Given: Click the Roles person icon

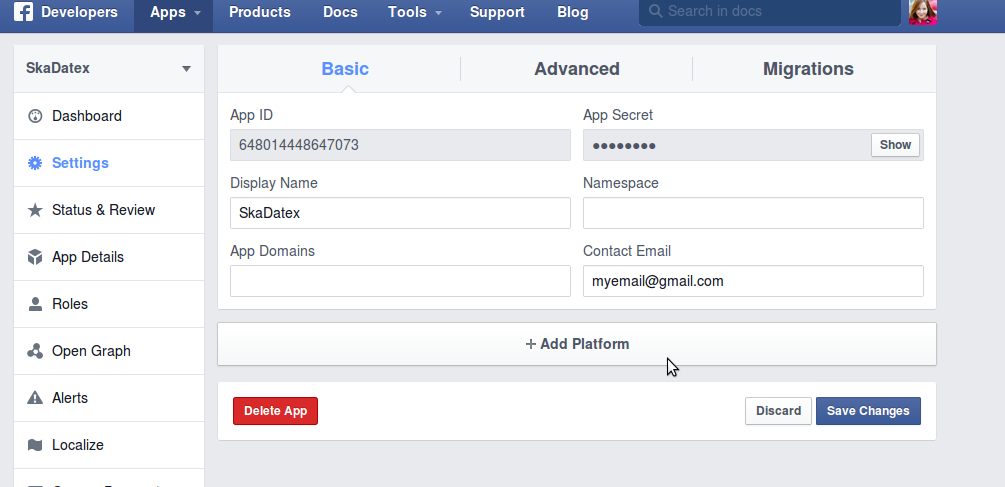Looking at the screenshot, I should [35, 304].
